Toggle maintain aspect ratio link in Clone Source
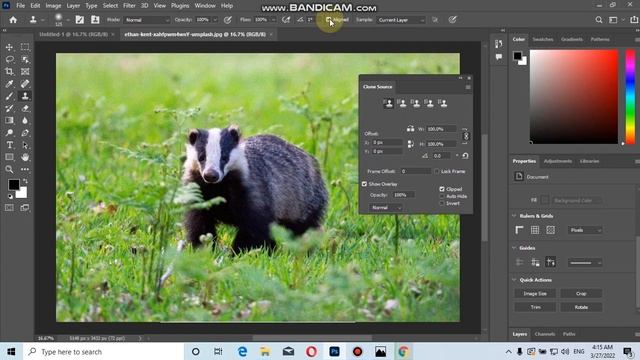 point(466,136)
